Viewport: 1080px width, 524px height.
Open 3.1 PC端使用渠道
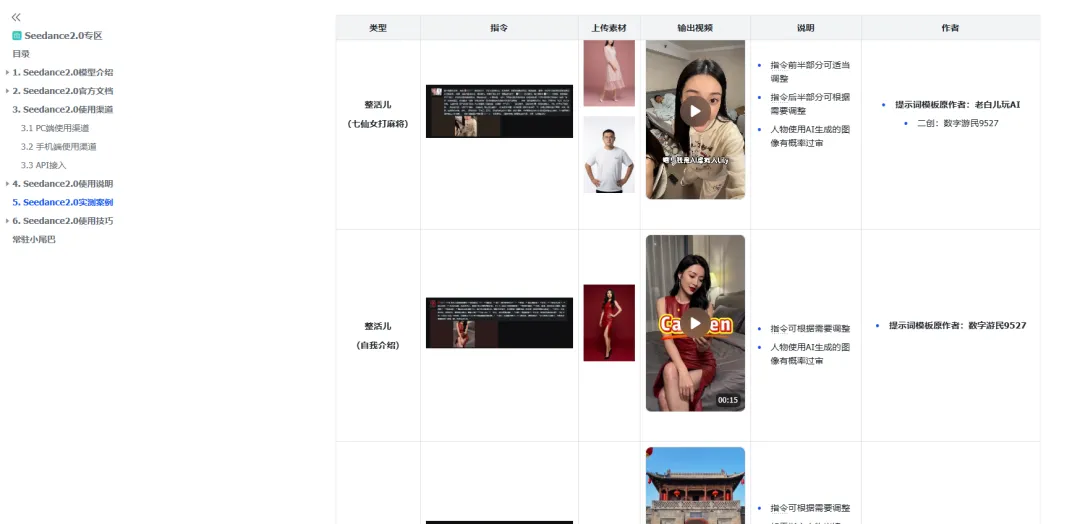55,128
